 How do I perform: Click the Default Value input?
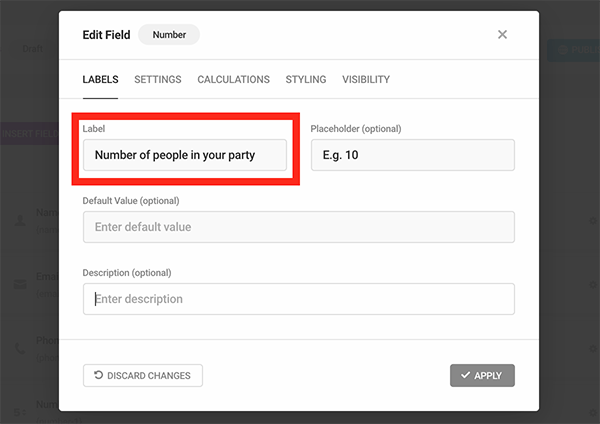[x=298, y=227]
